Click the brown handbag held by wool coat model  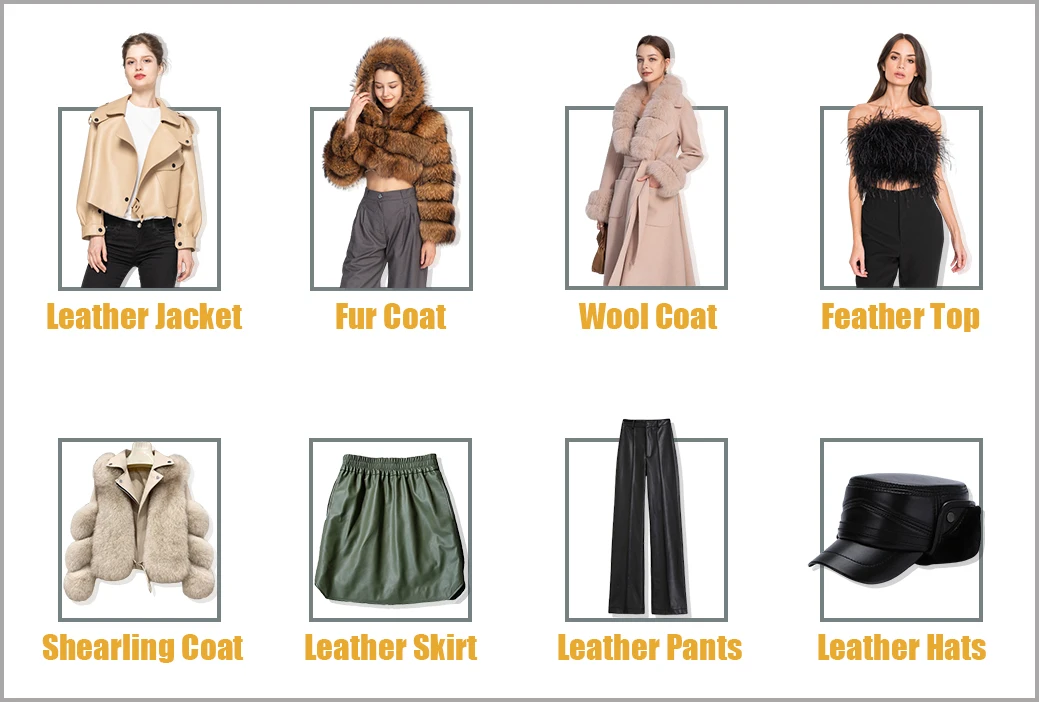pos(599,250)
